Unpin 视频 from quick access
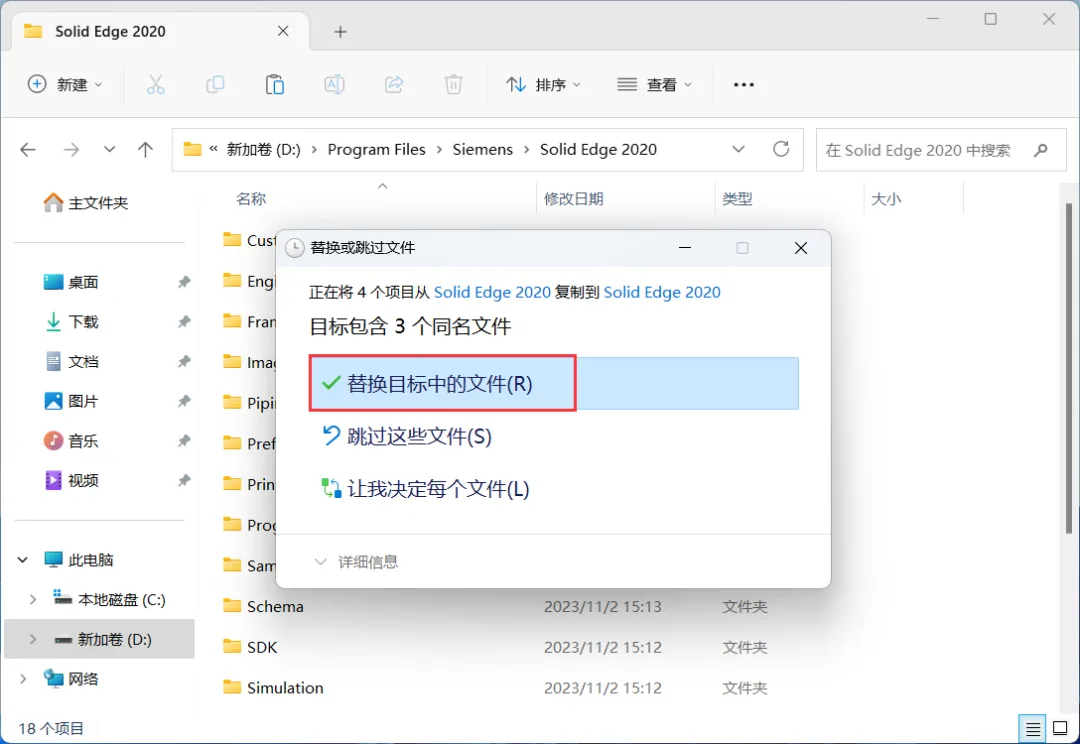Viewport: 1080px width, 744px height. click(x=184, y=480)
